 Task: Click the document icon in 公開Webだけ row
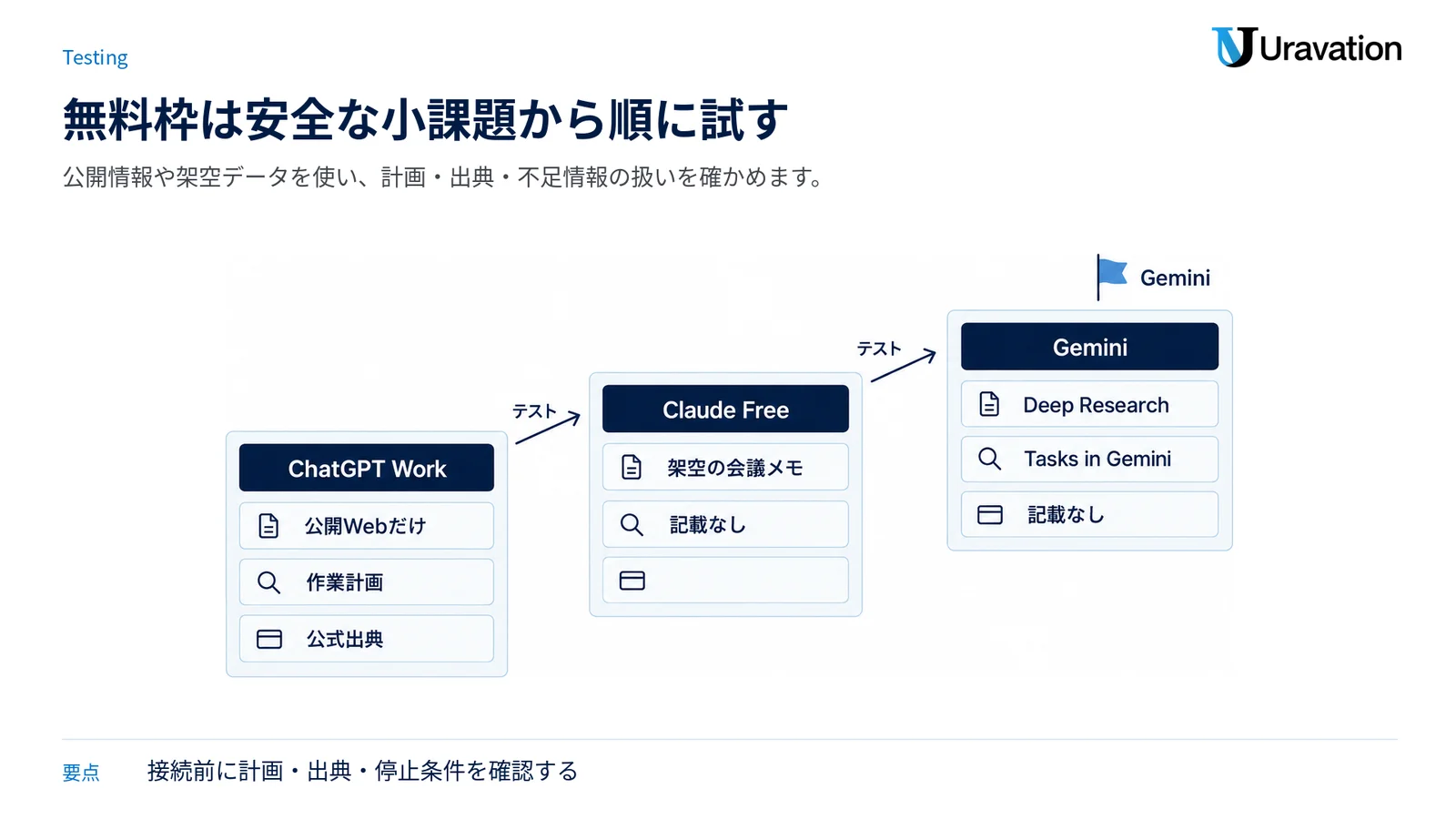point(268,526)
